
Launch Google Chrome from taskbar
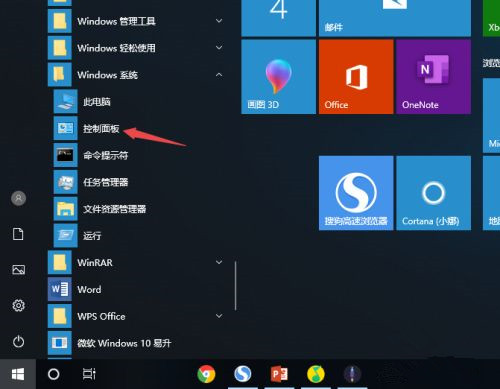pyautogui.click(x=206, y=374)
